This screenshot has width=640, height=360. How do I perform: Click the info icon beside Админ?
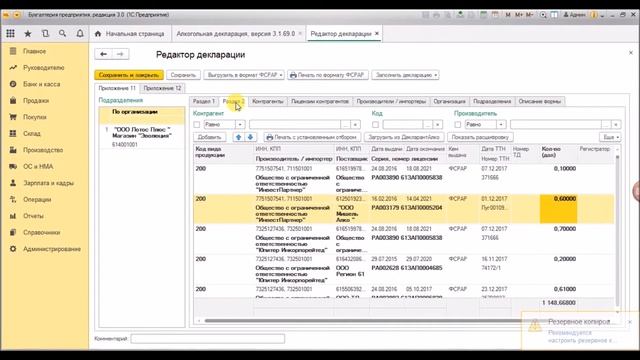(x=594, y=15)
